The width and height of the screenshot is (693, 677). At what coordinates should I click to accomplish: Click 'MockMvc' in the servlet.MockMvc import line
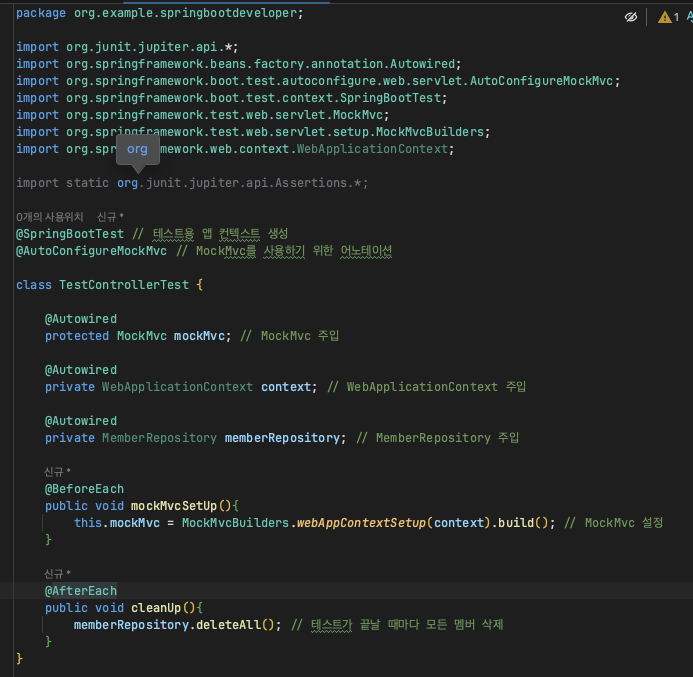pos(358,115)
